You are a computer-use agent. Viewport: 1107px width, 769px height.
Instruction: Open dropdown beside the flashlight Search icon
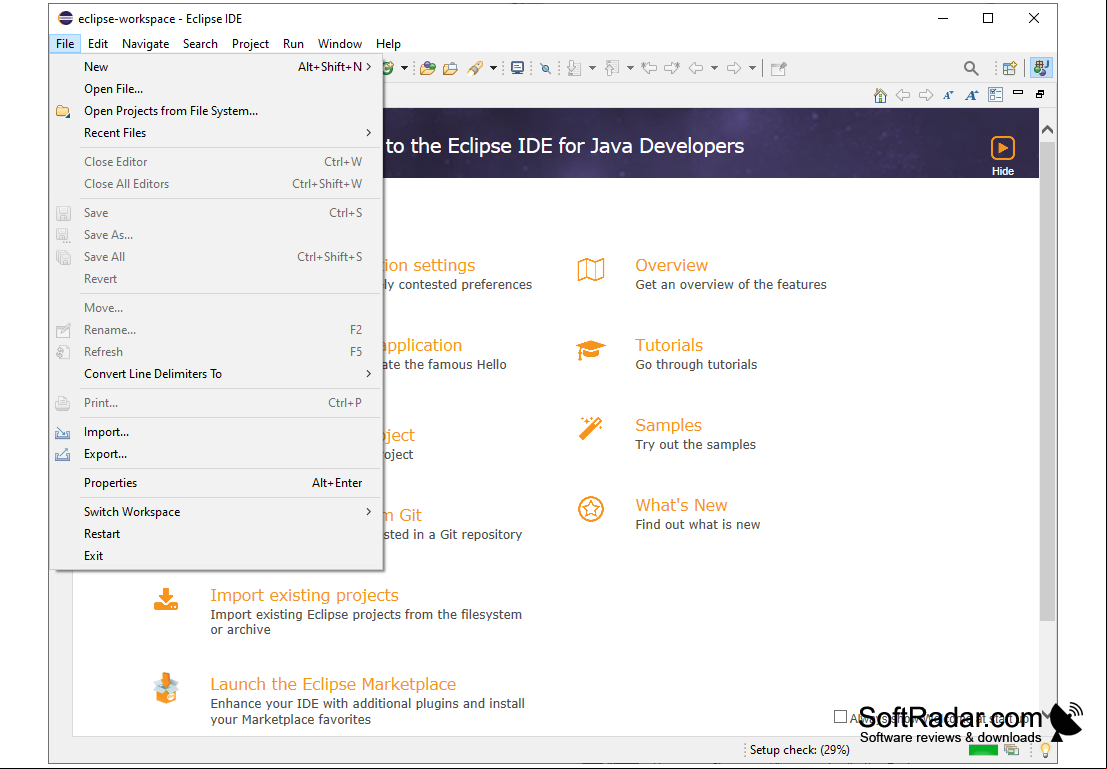(493, 68)
